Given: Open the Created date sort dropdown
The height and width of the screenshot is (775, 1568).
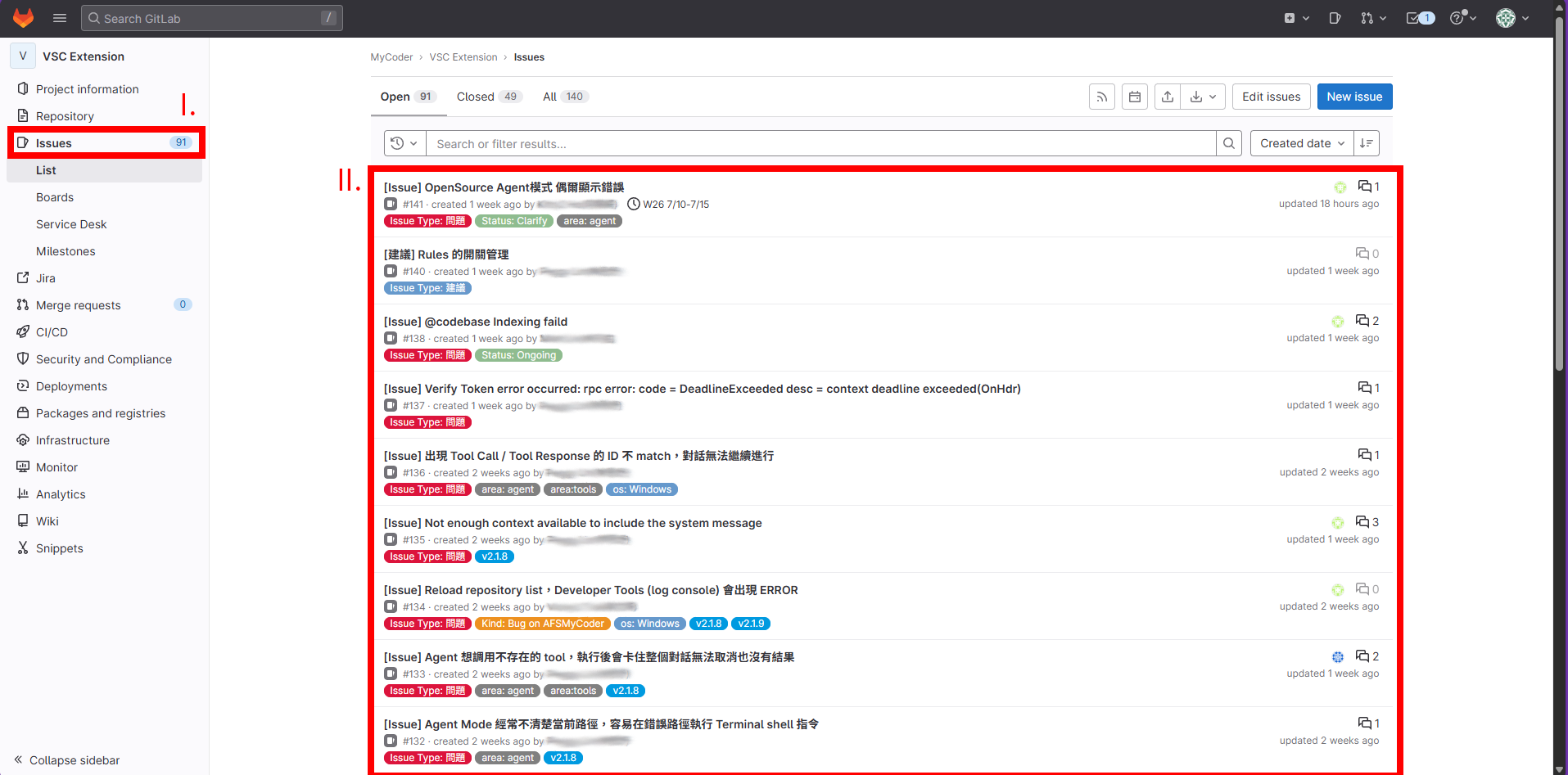Looking at the screenshot, I should click(x=1302, y=143).
